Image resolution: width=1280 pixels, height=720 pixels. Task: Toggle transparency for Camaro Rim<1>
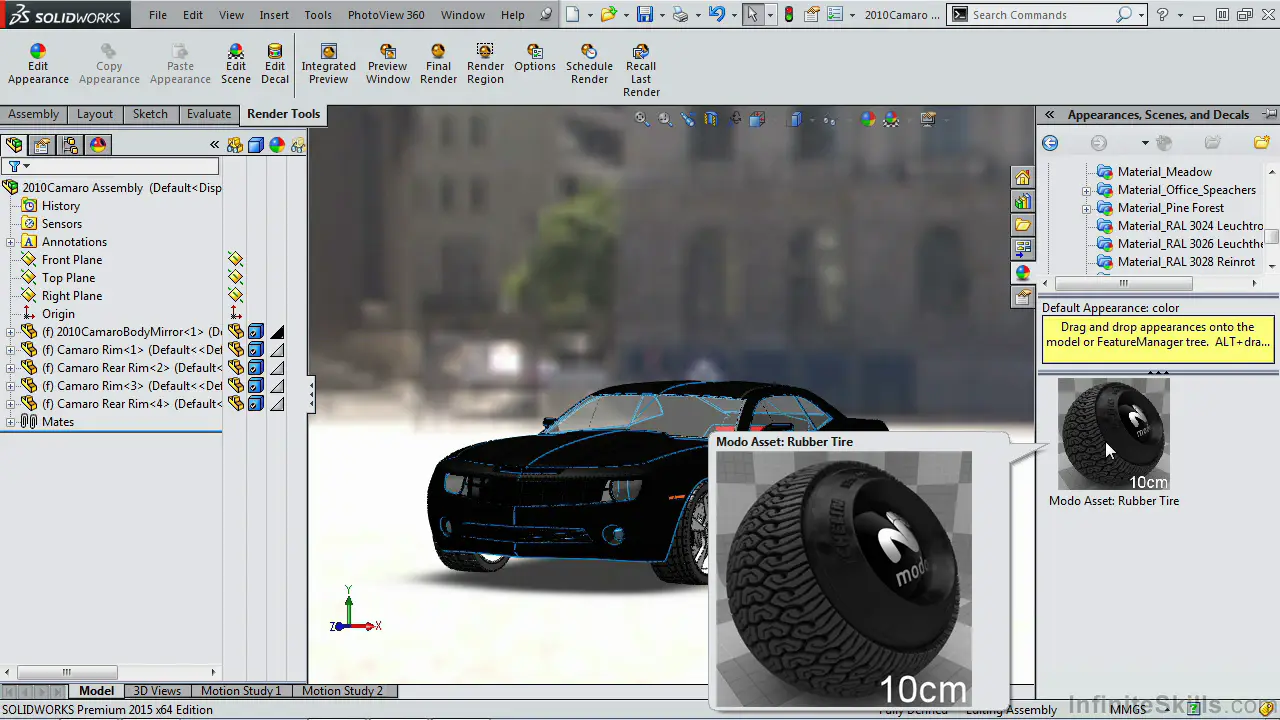(x=277, y=350)
